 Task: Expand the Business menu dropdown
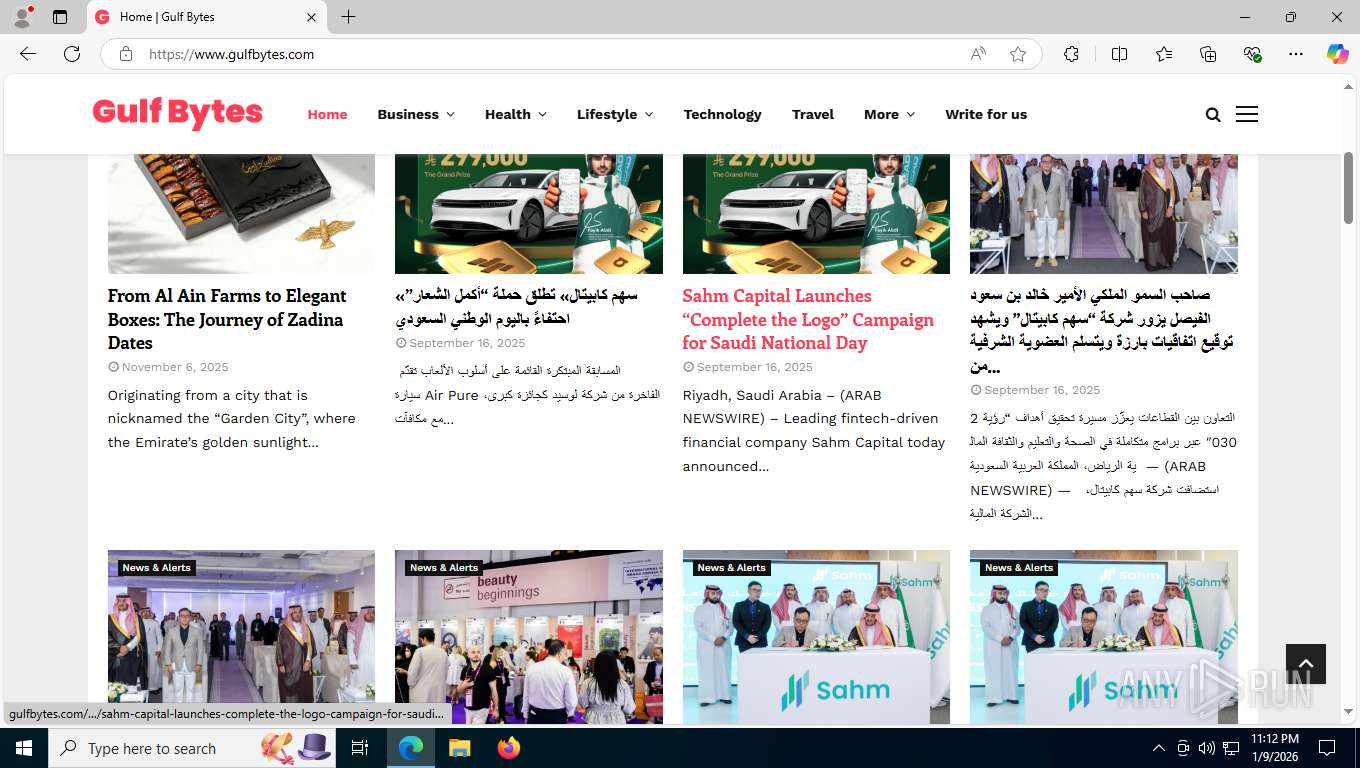(x=416, y=114)
